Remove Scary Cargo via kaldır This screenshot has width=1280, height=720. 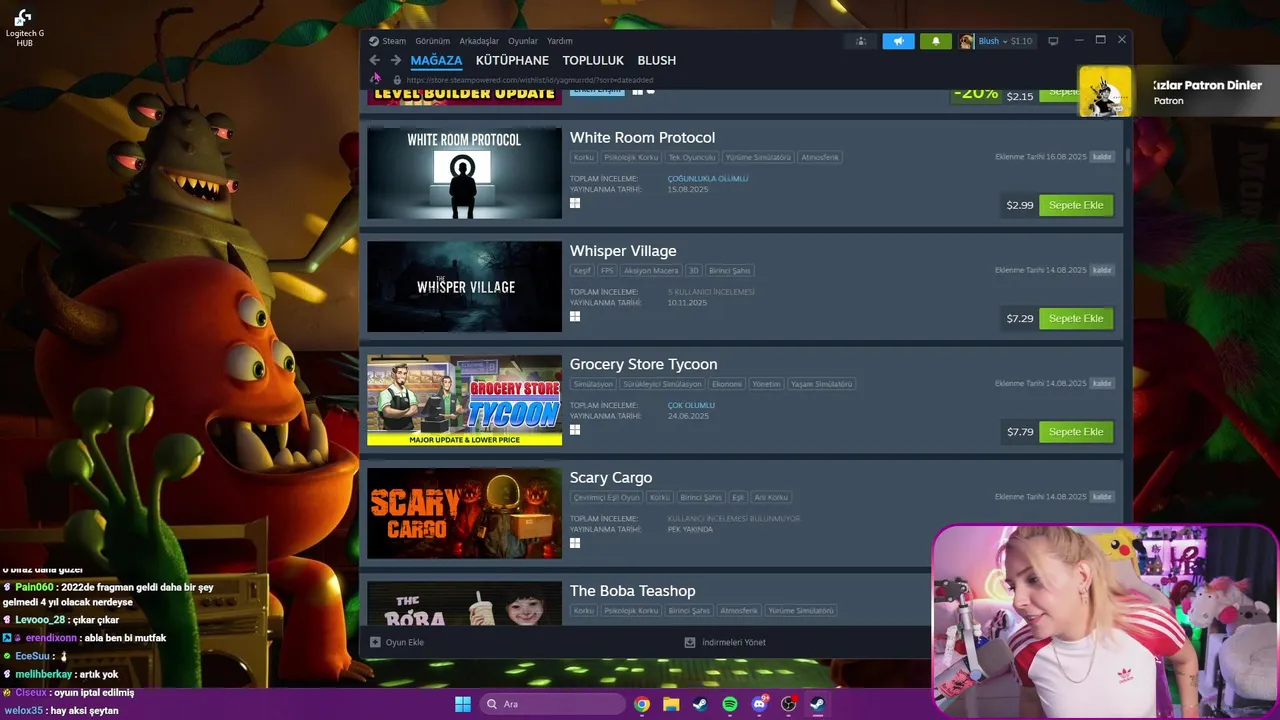pyautogui.click(x=1102, y=497)
